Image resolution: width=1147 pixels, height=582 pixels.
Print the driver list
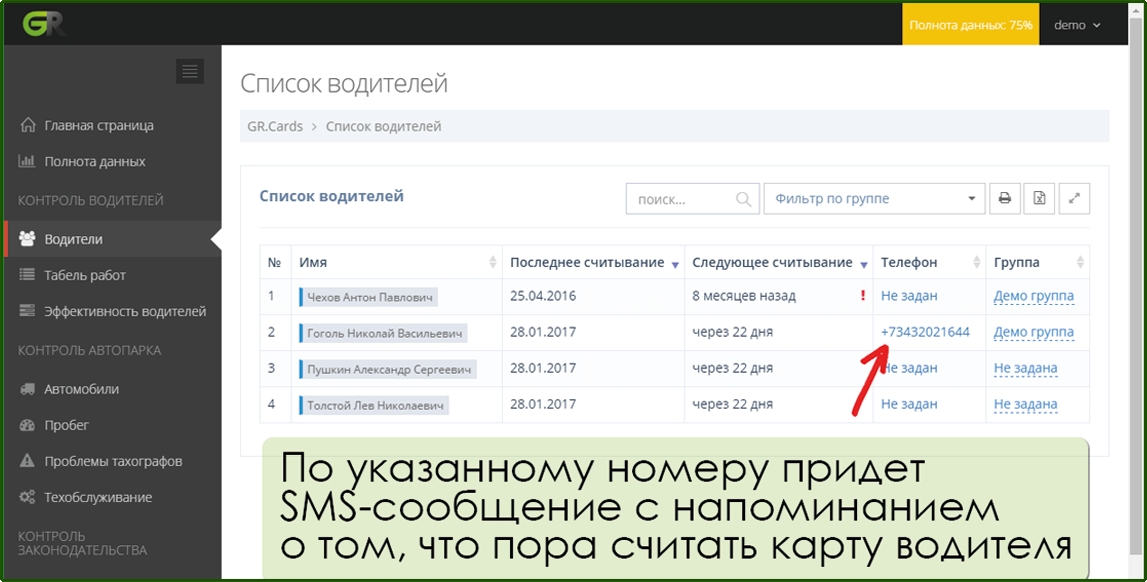(x=1005, y=198)
